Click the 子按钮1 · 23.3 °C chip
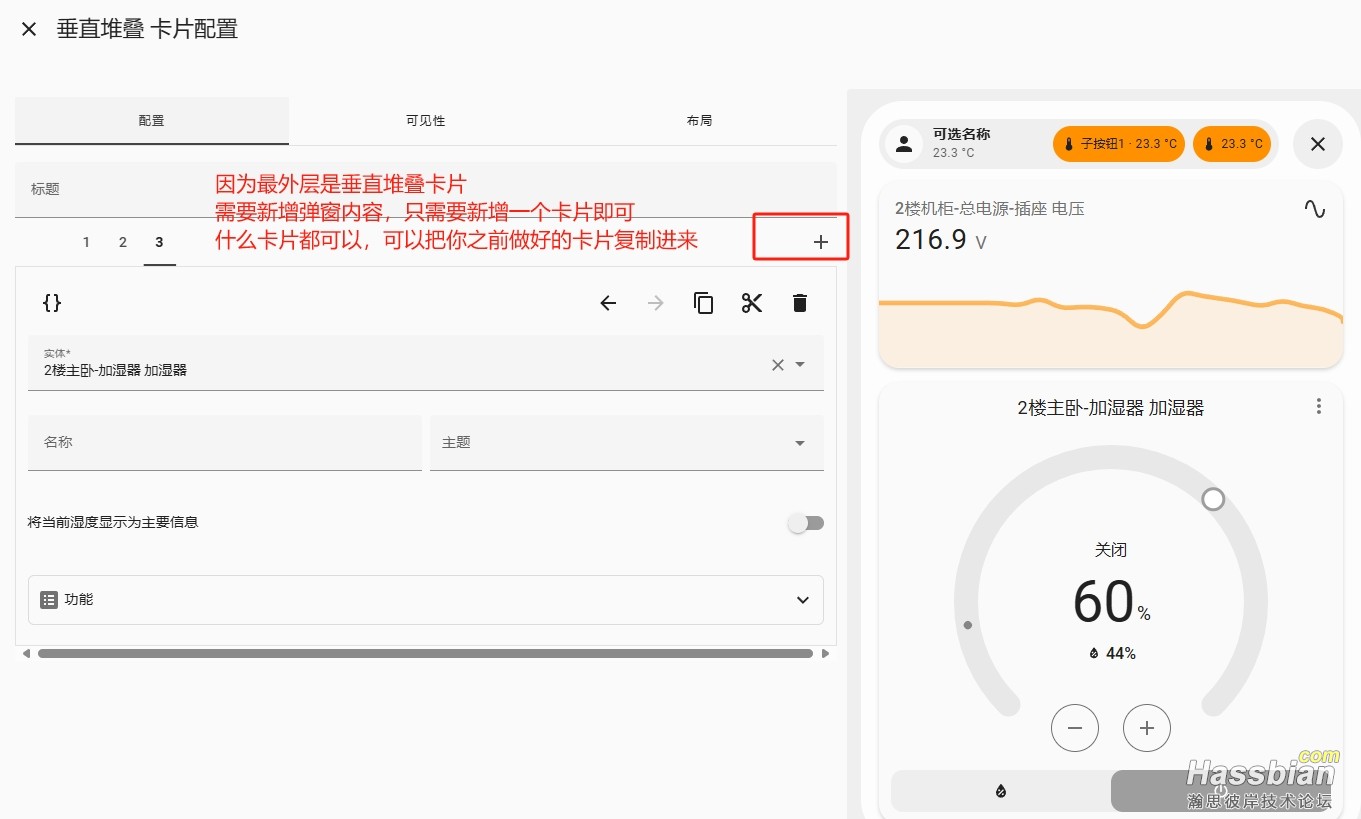This screenshot has height=819, width=1361. 1119,144
